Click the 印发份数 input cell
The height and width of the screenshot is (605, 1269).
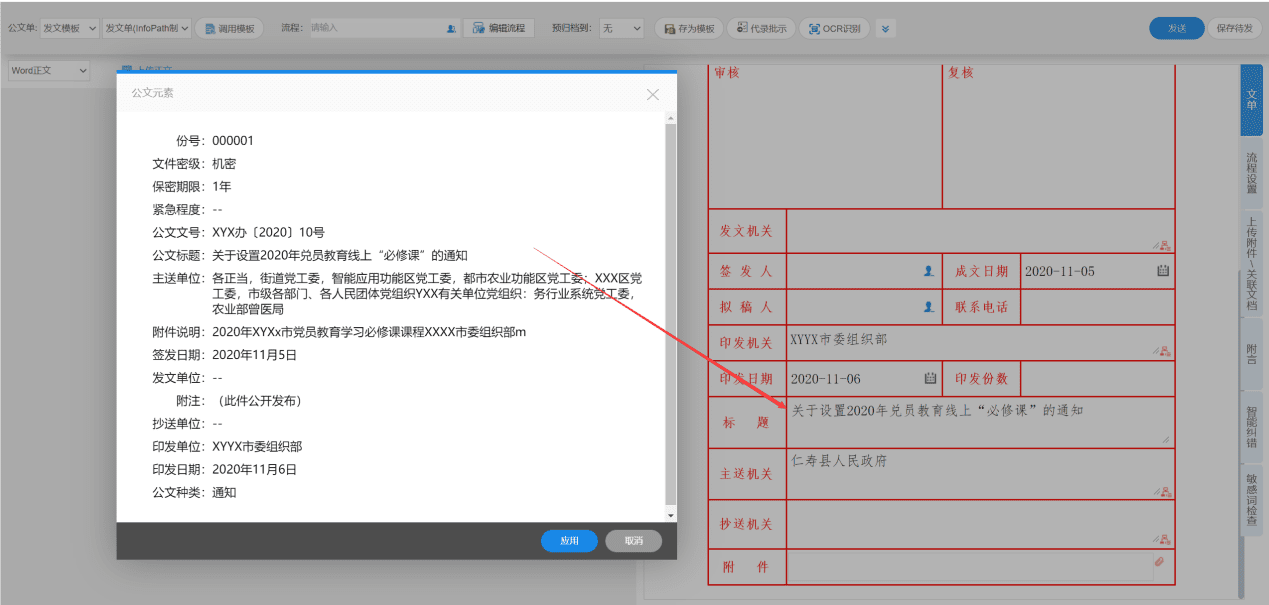click(1098, 379)
